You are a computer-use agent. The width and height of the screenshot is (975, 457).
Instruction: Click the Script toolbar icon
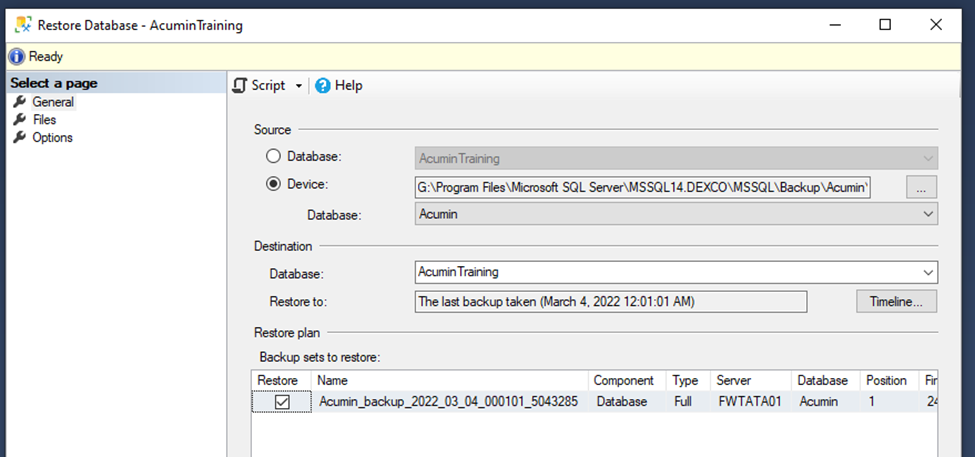tap(239, 85)
